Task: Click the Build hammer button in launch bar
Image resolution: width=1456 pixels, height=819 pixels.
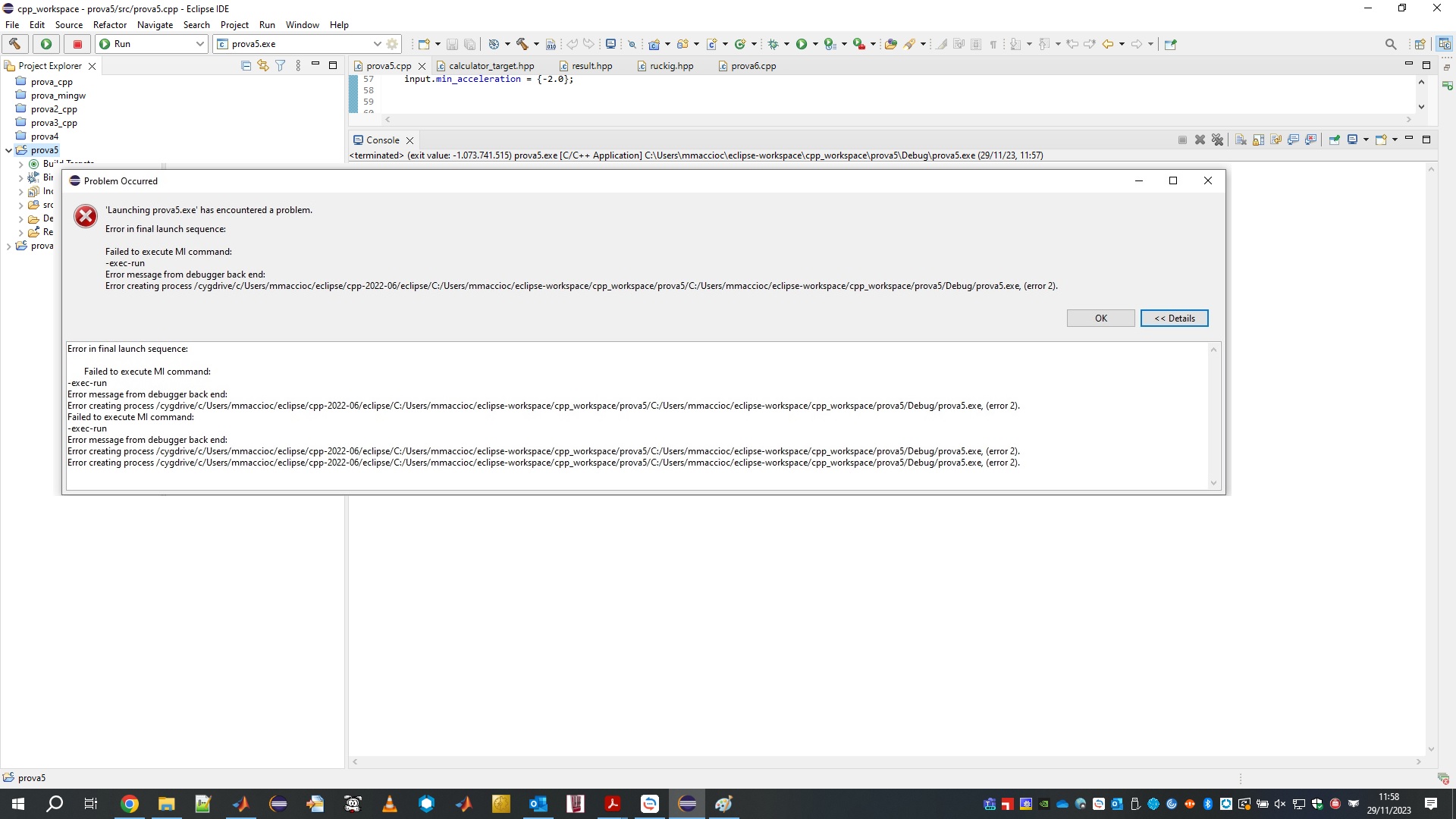Action: (x=15, y=44)
